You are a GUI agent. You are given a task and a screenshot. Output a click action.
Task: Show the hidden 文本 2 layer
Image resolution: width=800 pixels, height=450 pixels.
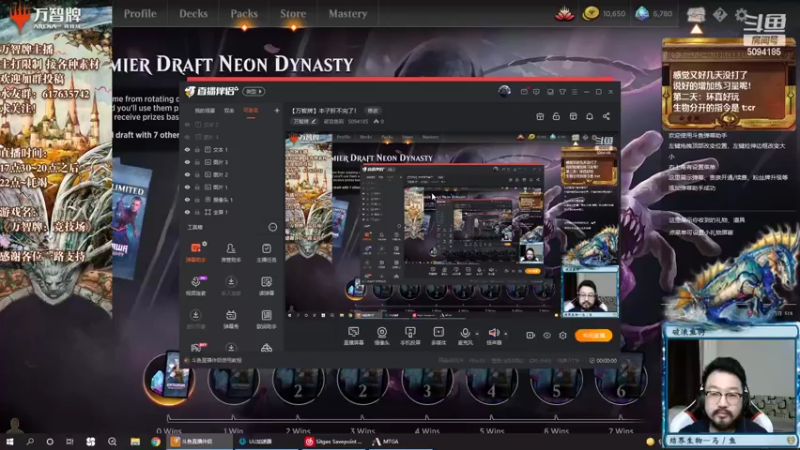[187, 124]
